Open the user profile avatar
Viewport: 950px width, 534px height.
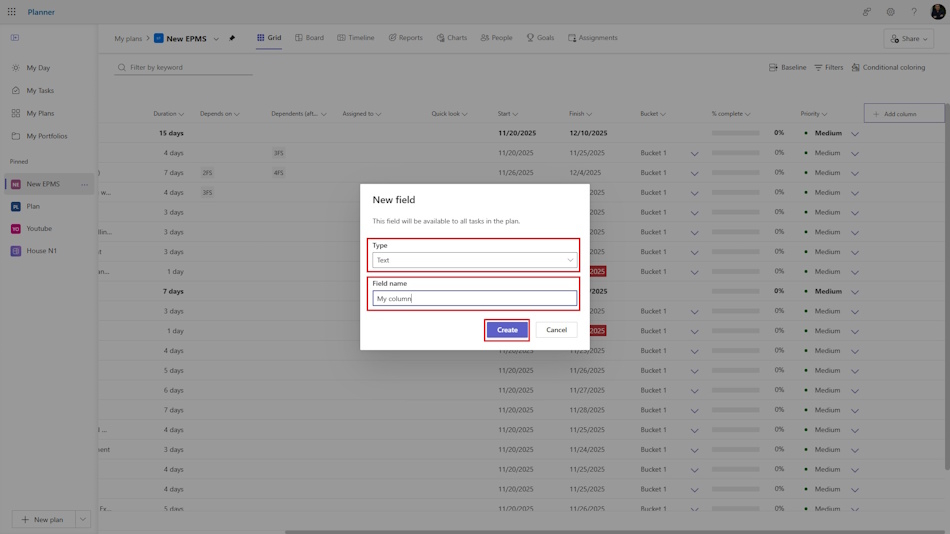coord(937,12)
